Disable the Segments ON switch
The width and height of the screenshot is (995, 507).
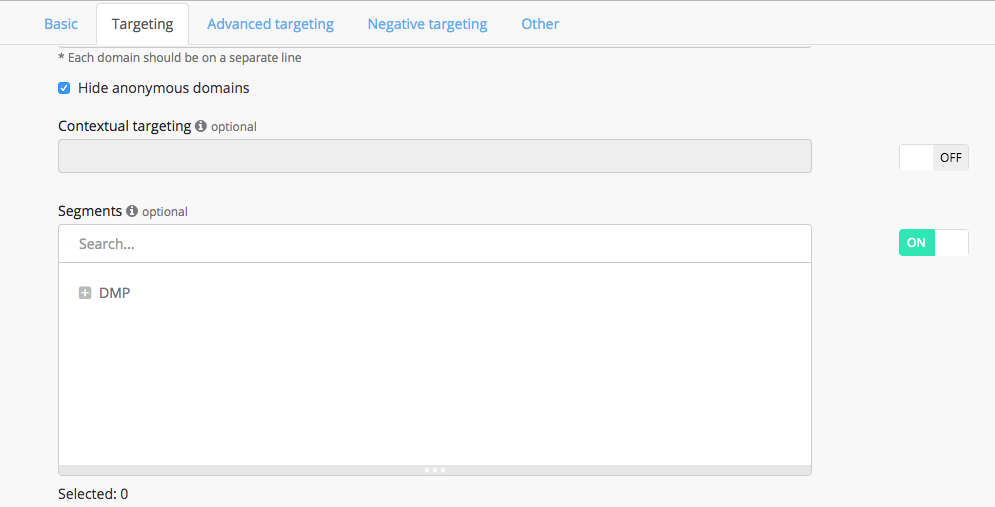pyautogui.click(x=933, y=243)
